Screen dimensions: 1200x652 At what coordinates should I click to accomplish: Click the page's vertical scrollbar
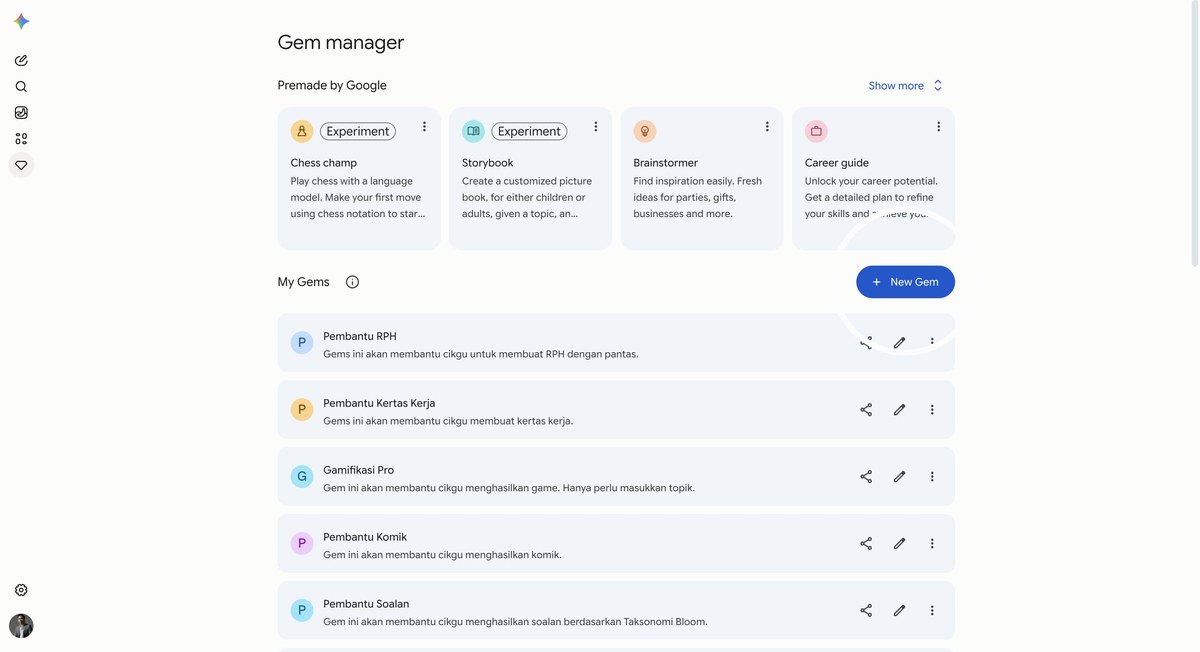pos(1195,134)
